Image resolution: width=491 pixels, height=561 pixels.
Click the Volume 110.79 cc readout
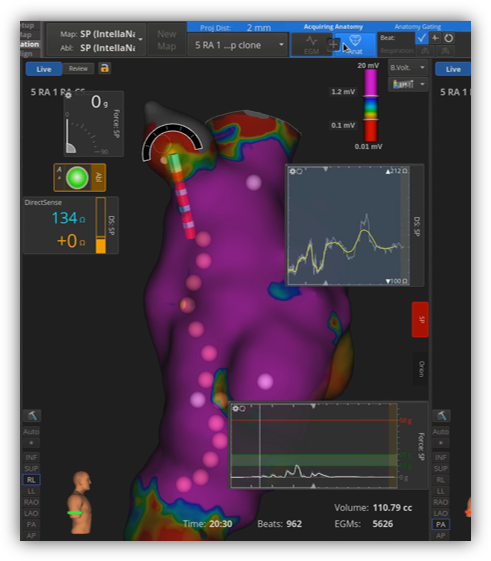pos(373,508)
